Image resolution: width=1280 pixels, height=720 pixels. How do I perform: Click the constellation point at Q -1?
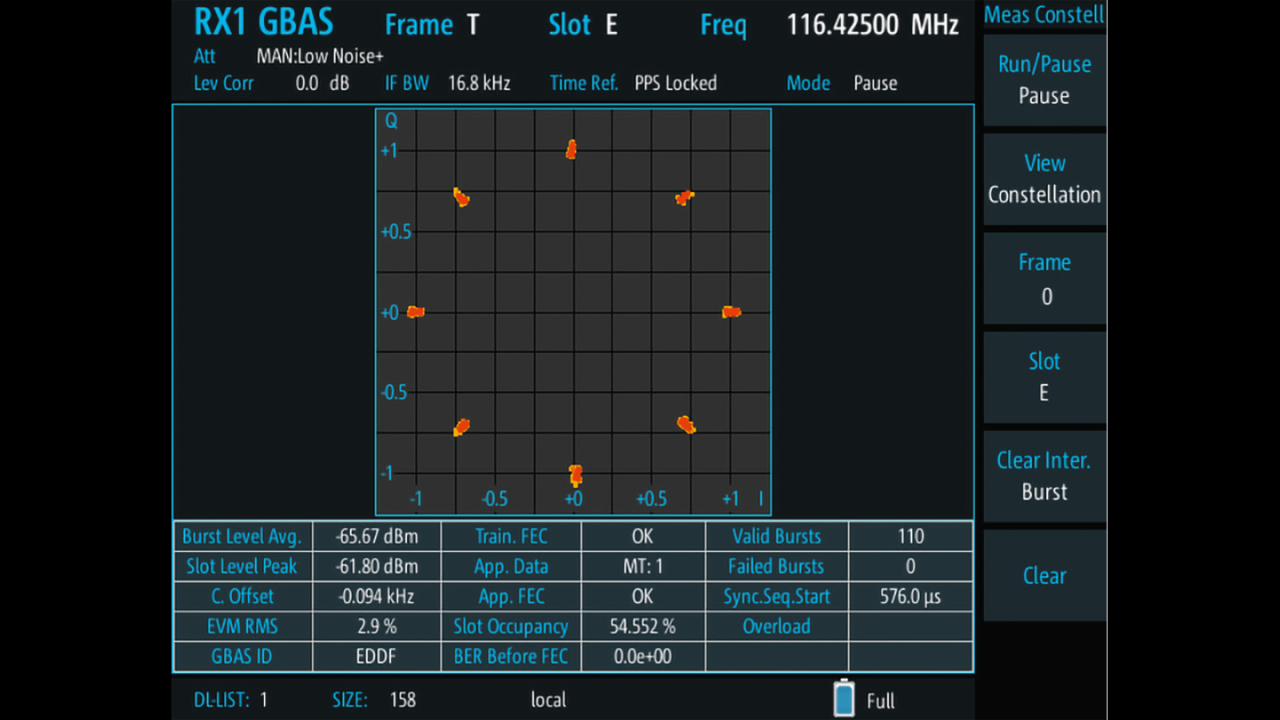coord(575,474)
